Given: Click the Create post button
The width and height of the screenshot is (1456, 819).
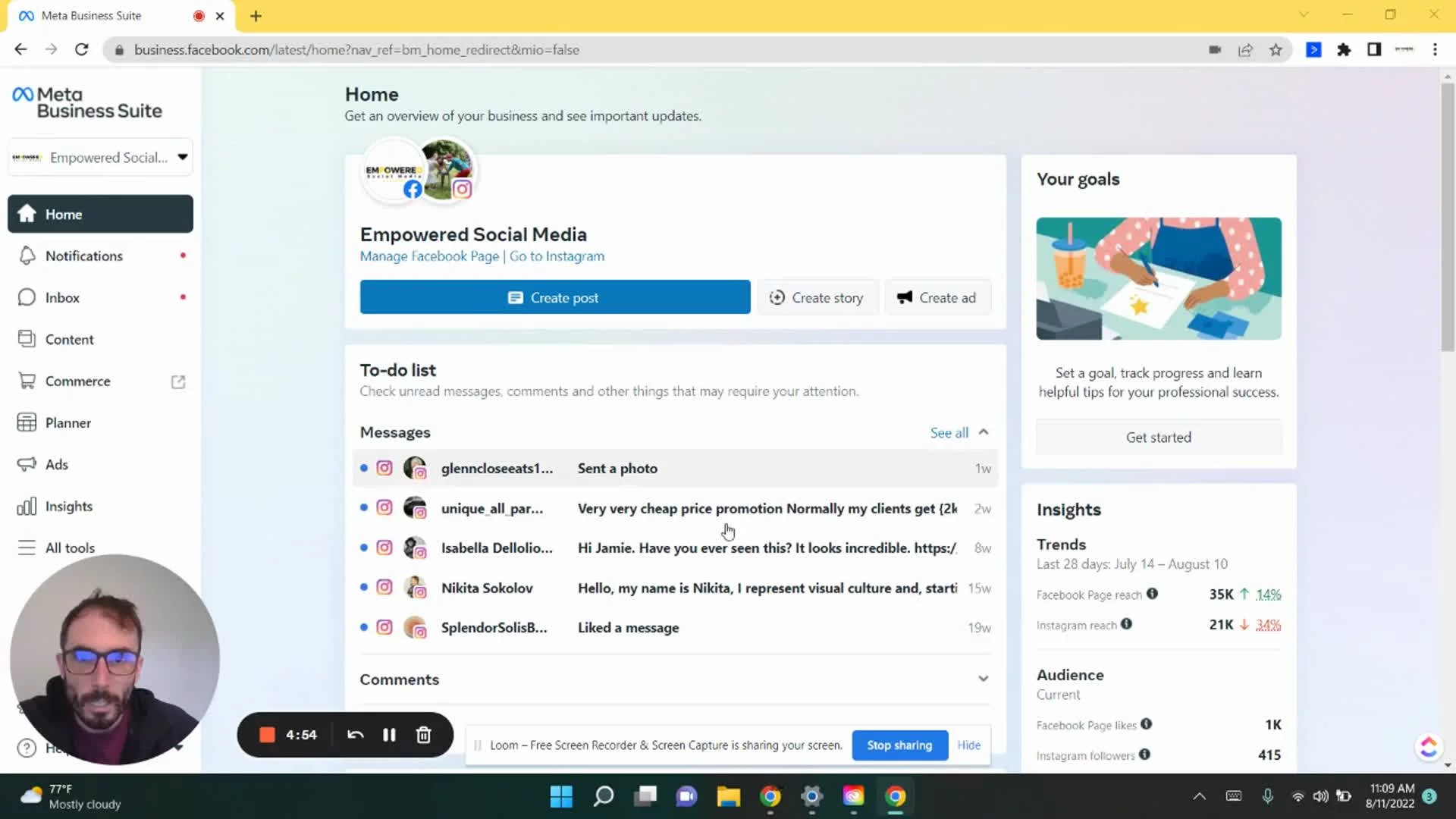Looking at the screenshot, I should (x=555, y=297).
